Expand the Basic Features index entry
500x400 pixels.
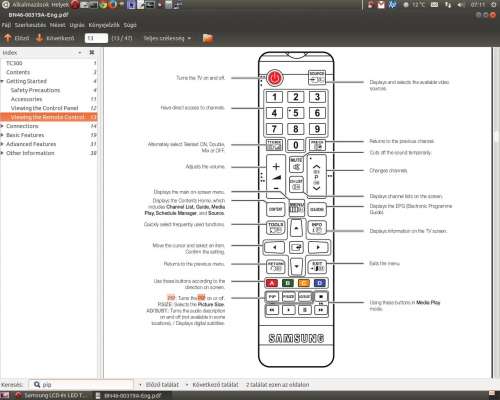point(2,135)
